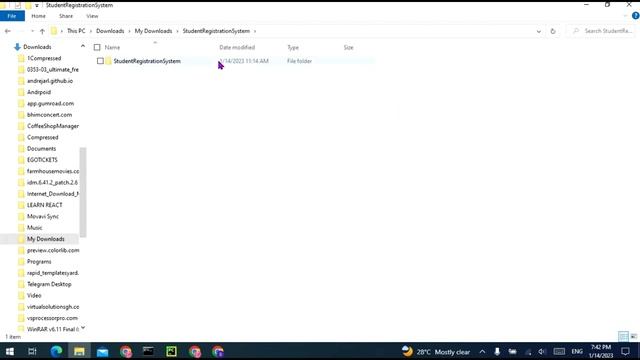Open the File ribbon tab
The height and width of the screenshot is (360, 640).
point(12,16)
